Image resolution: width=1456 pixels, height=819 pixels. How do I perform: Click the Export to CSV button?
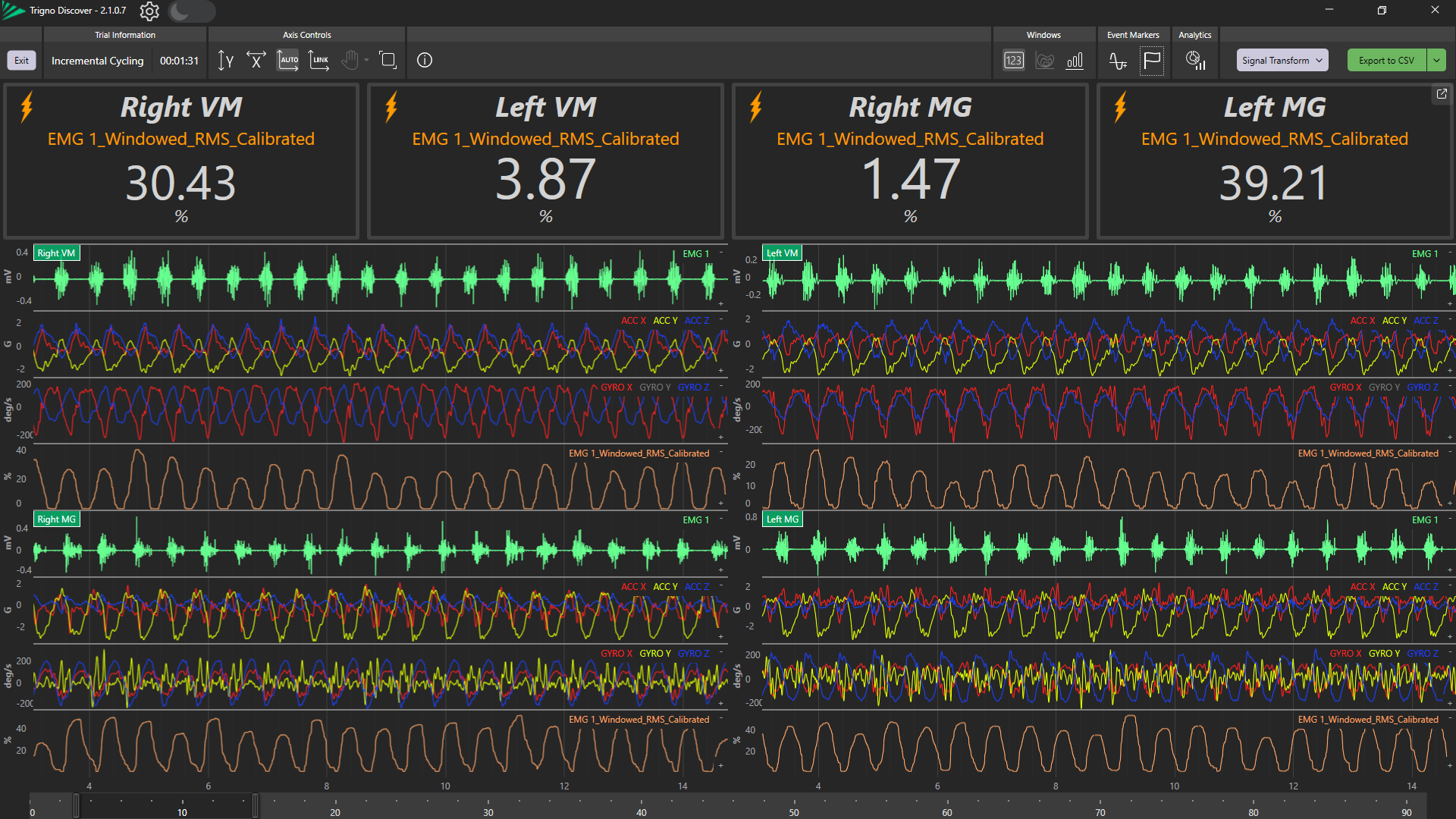1385,61
